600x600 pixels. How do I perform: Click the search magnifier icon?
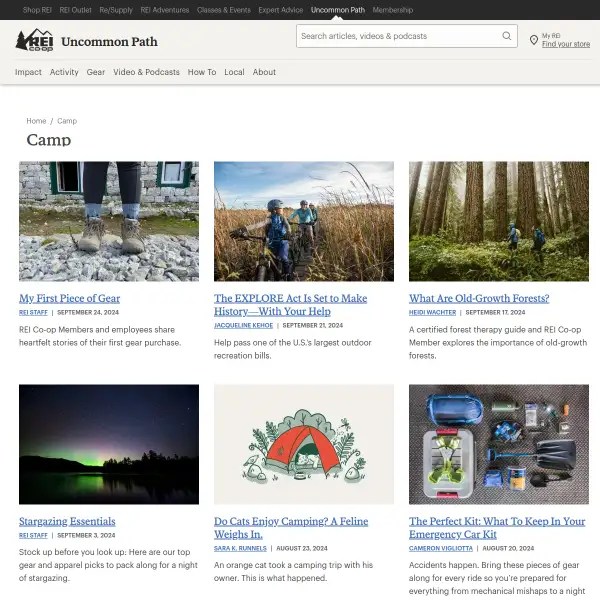506,36
